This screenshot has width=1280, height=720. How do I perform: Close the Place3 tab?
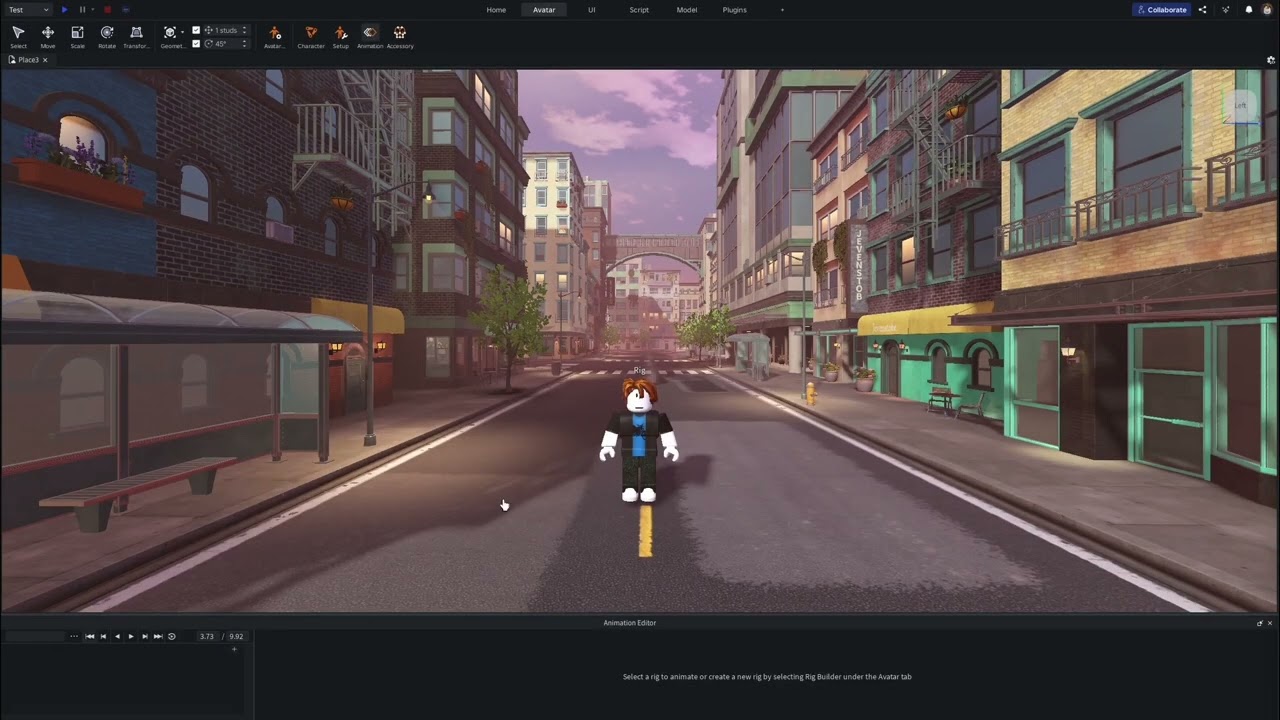(45, 60)
